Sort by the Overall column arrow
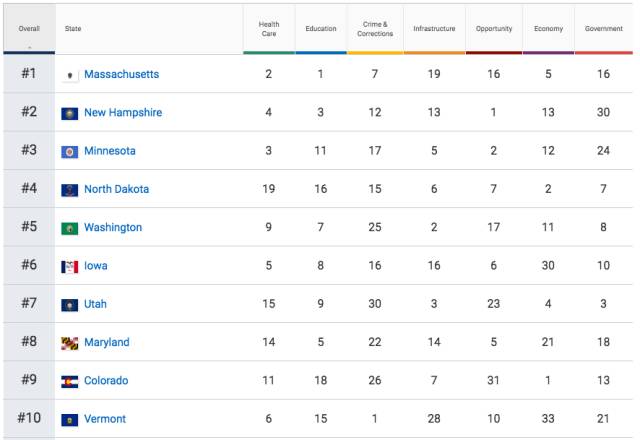 click(x=28, y=46)
